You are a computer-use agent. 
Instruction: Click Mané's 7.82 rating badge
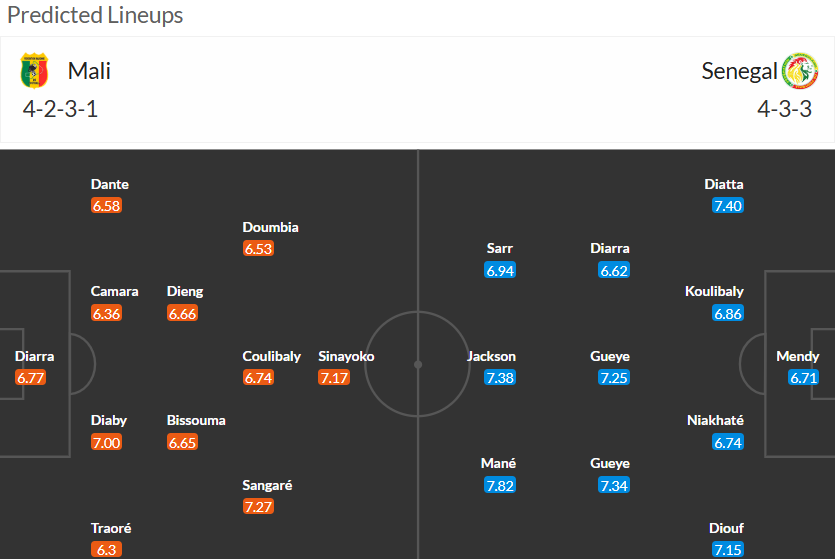500,485
